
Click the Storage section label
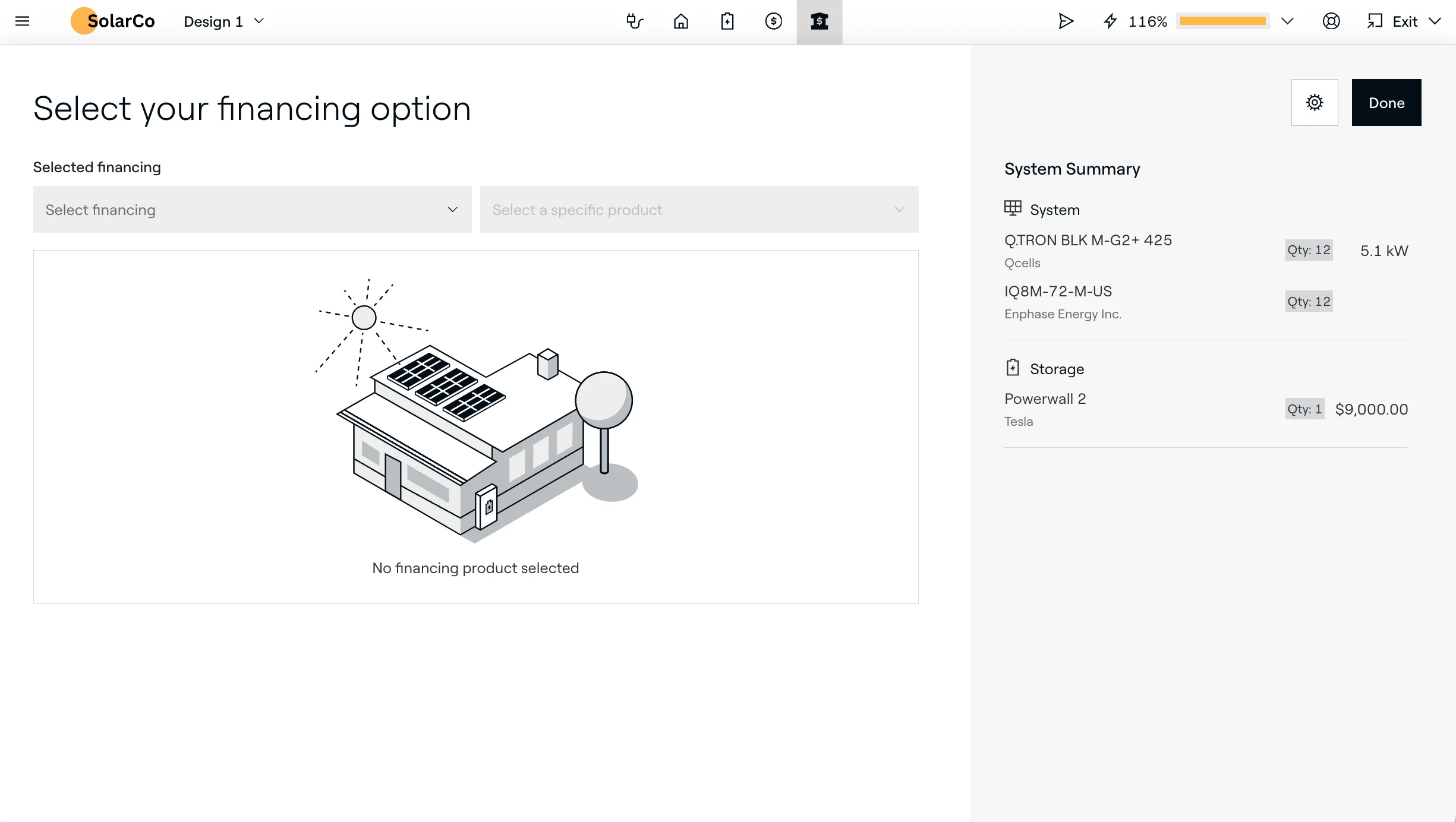point(1057,369)
